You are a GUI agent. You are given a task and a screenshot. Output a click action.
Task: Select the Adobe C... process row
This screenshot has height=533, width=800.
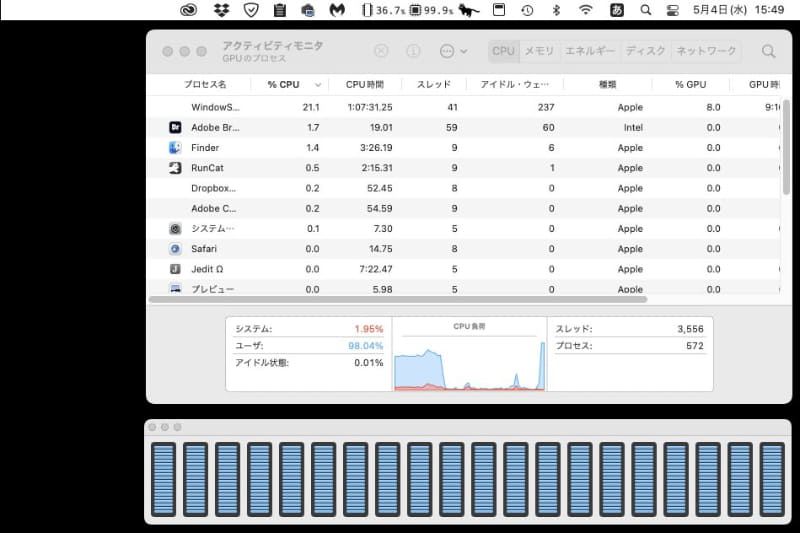(x=464, y=209)
